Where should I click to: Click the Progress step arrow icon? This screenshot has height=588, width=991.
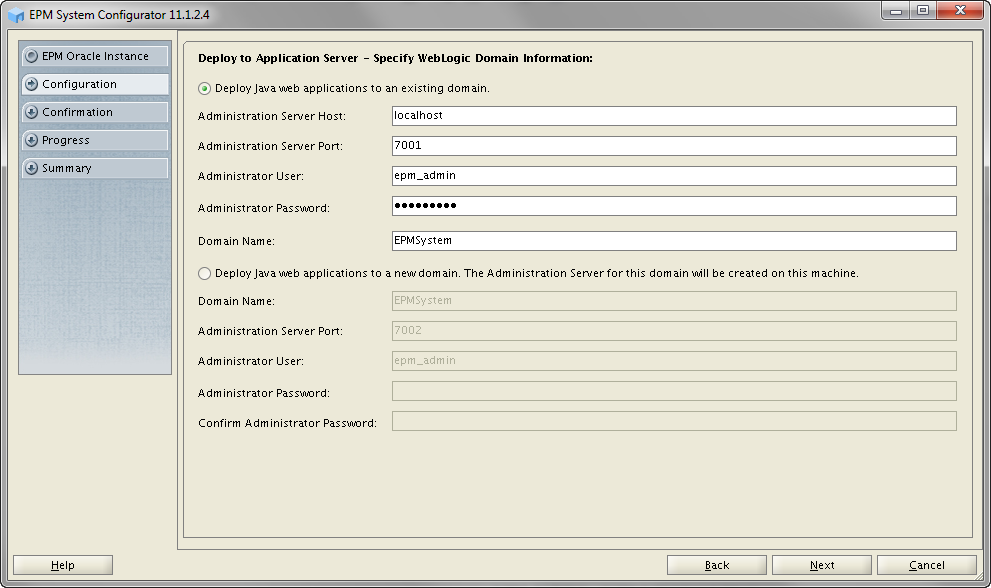32,141
